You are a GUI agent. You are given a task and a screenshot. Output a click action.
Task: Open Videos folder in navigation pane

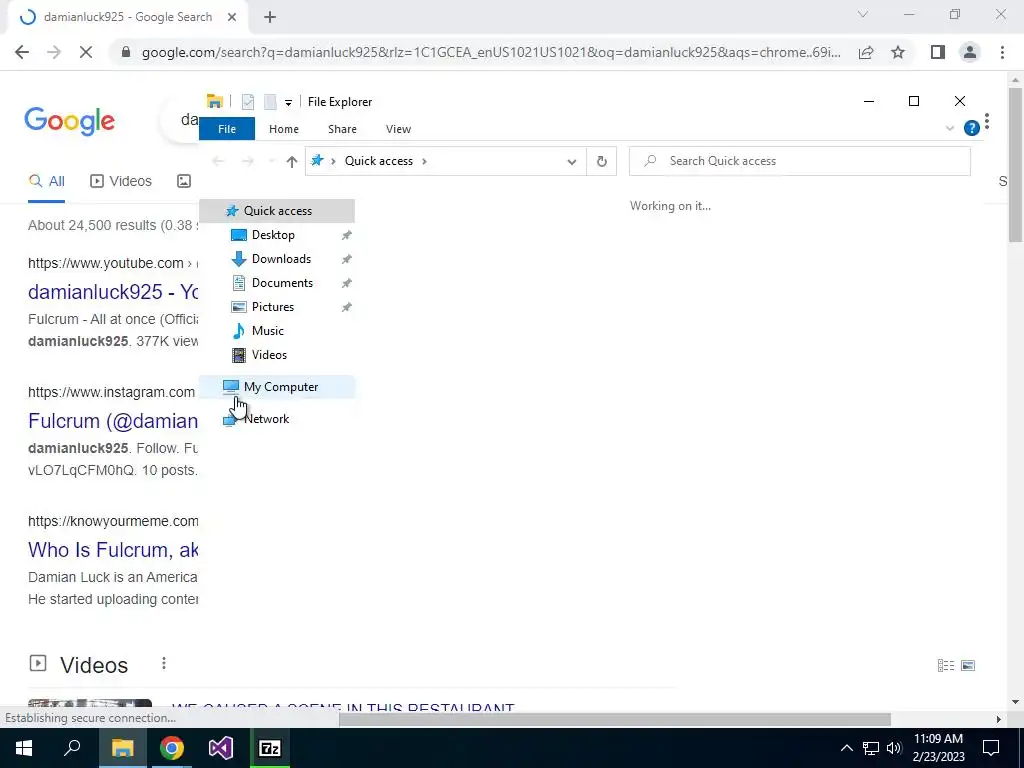point(269,355)
